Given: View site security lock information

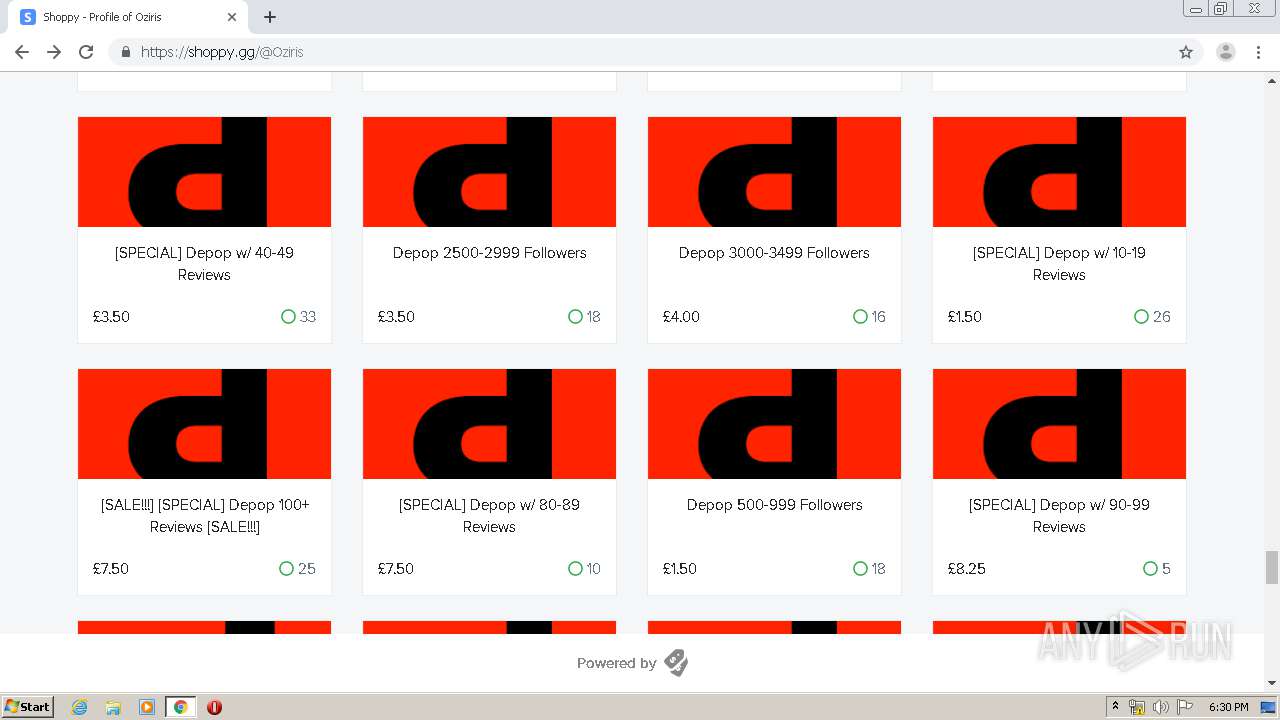Looking at the screenshot, I should coord(125,52).
